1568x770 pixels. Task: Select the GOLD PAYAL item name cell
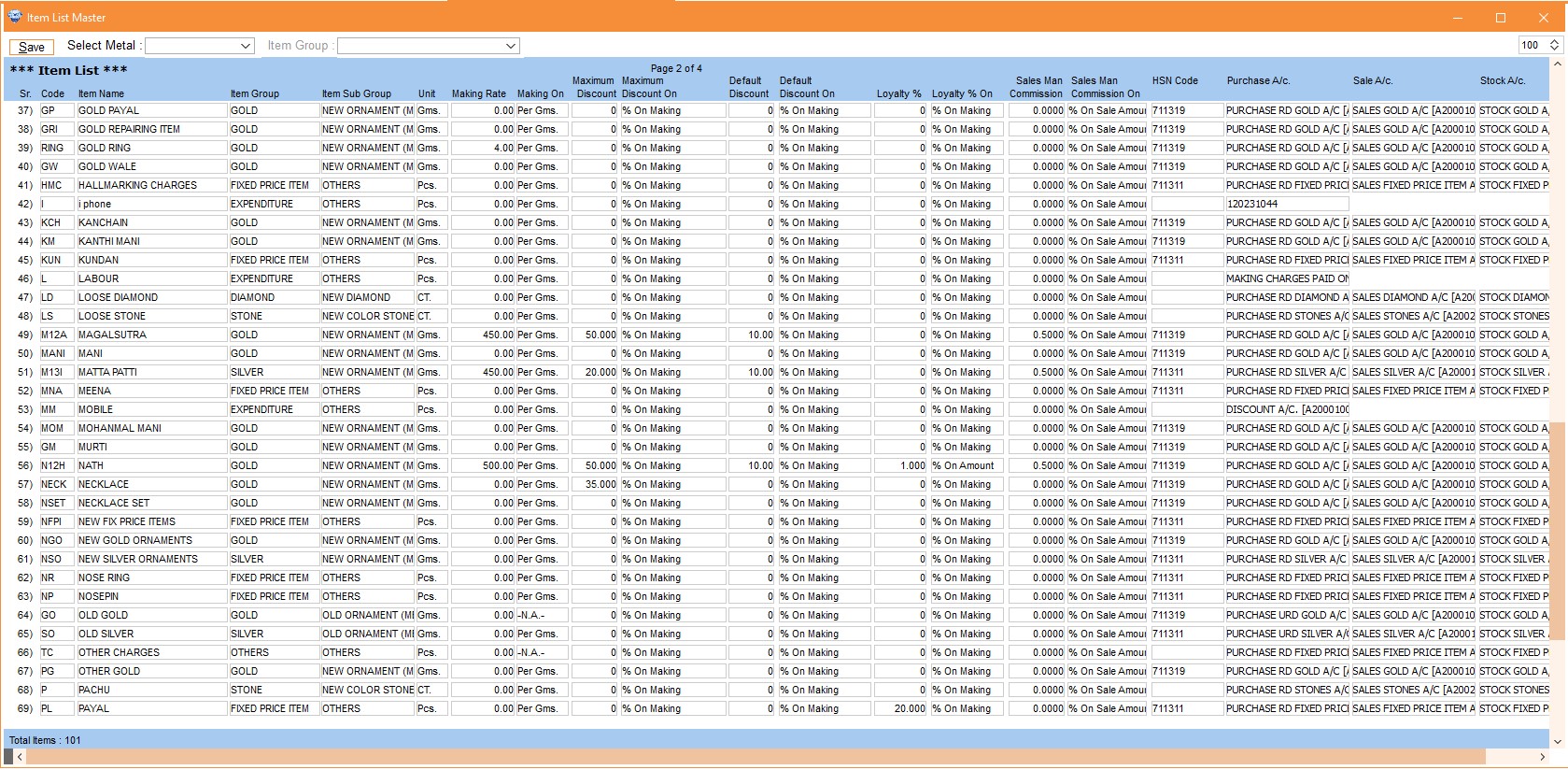[x=152, y=110]
